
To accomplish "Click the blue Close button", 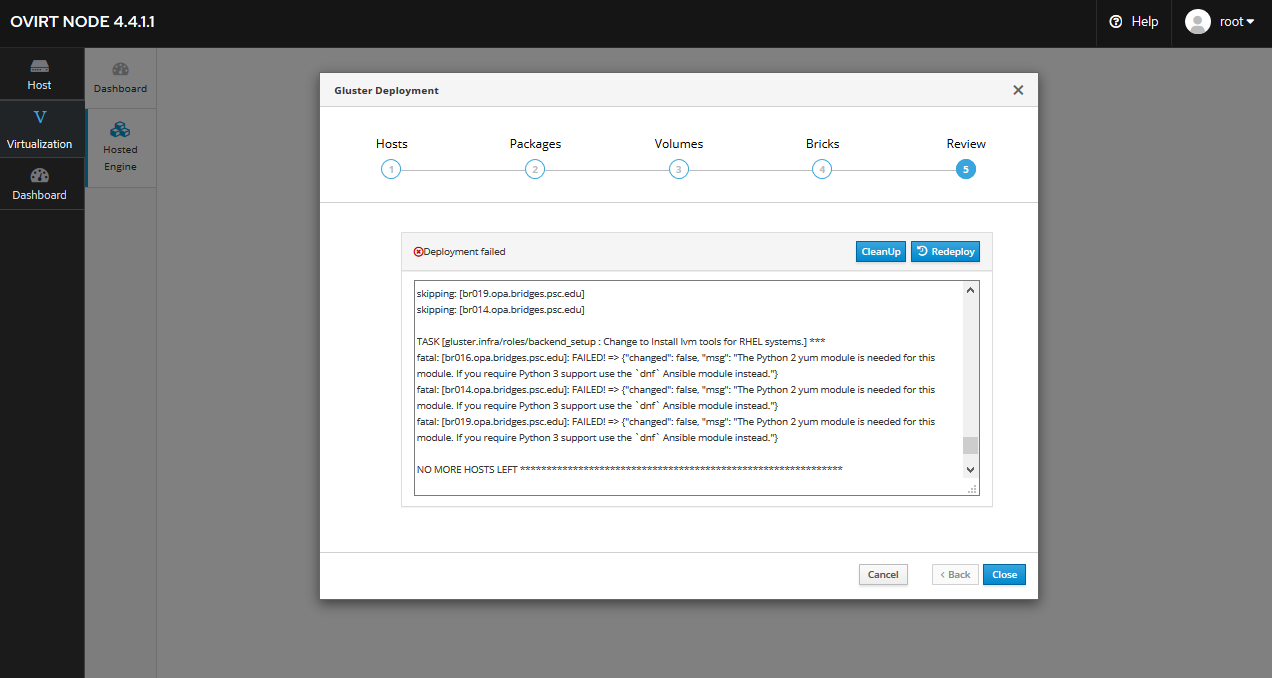I will click(x=1004, y=575).
